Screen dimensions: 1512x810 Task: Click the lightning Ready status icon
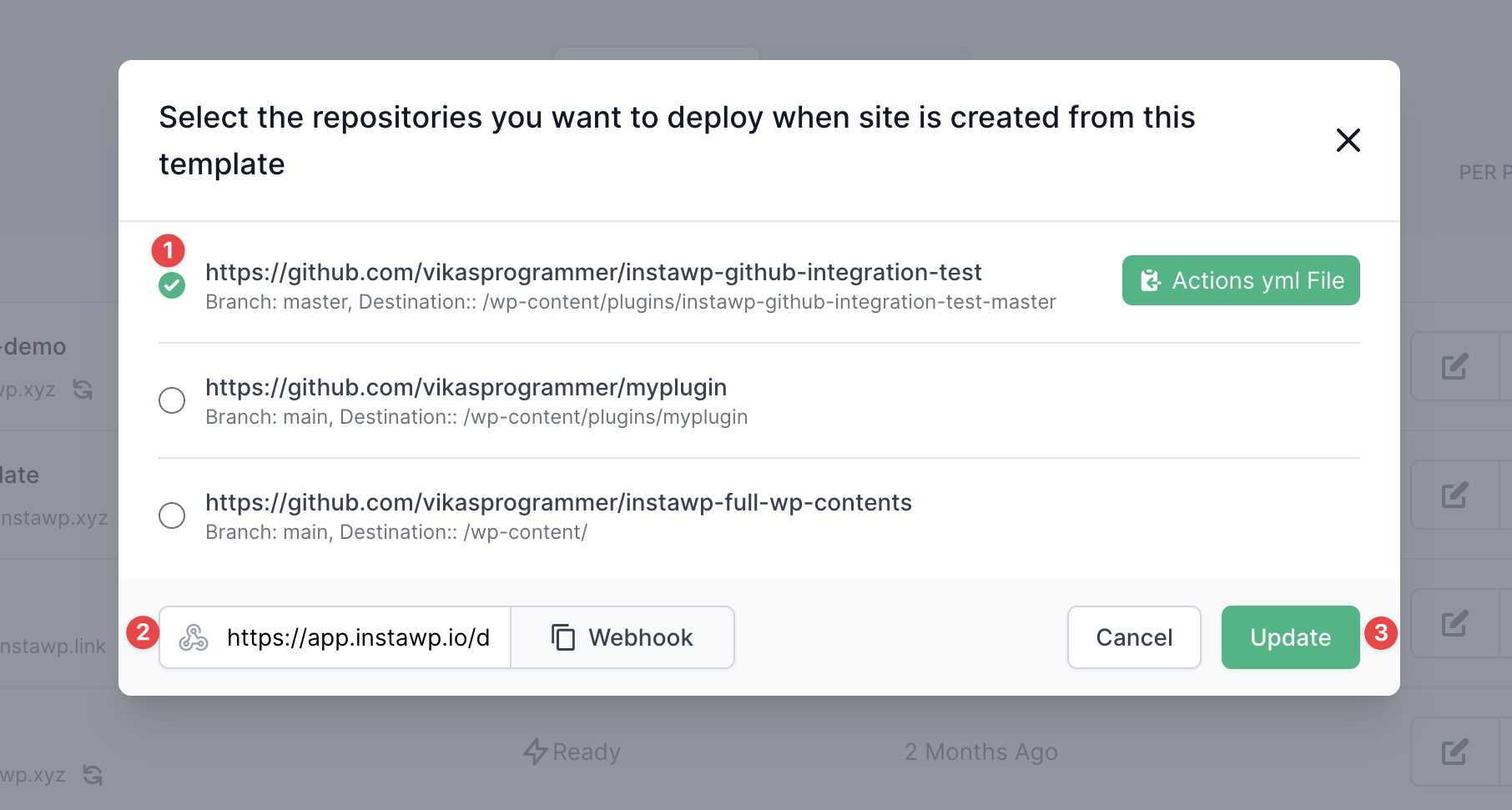coord(535,752)
